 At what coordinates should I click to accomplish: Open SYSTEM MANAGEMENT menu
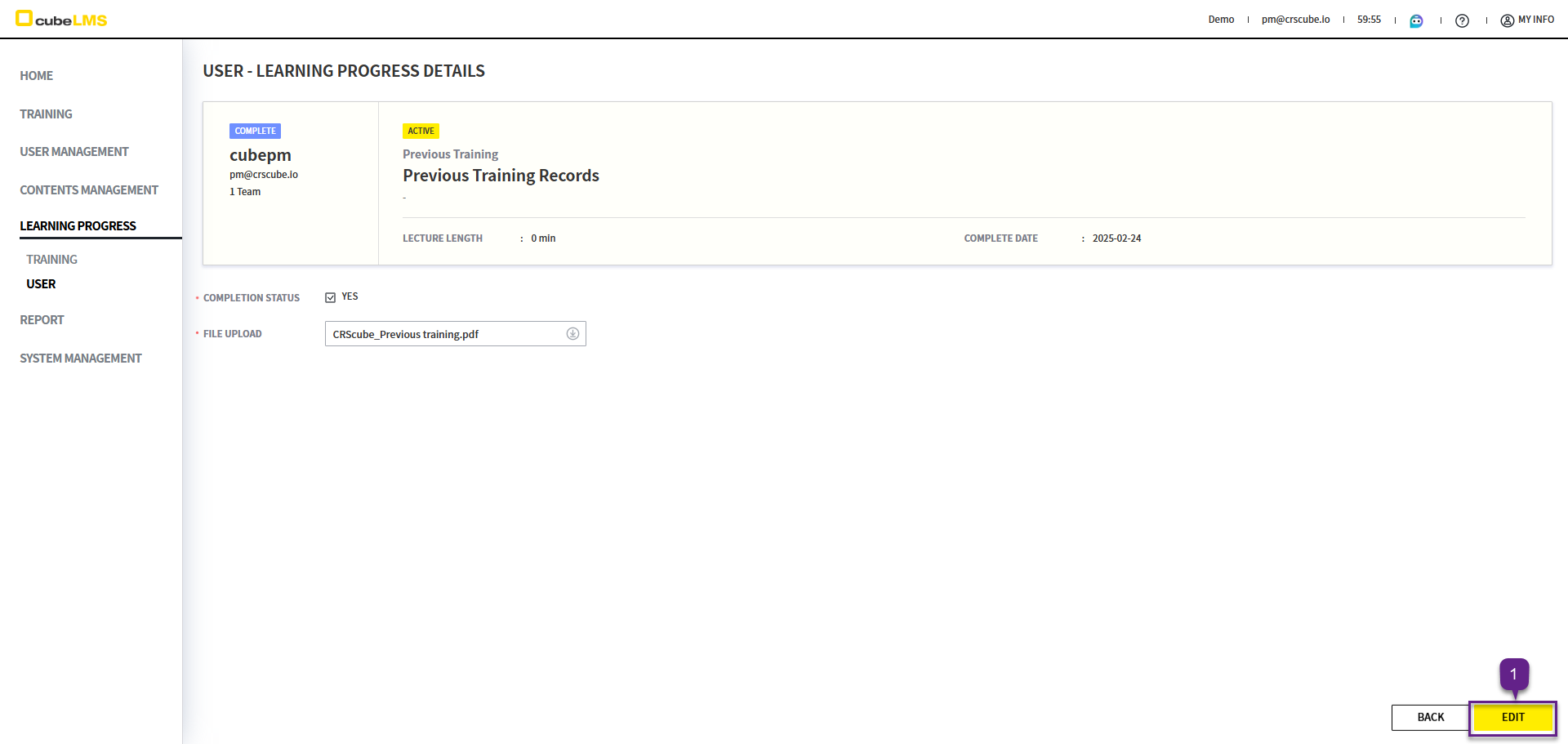point(81,359)
